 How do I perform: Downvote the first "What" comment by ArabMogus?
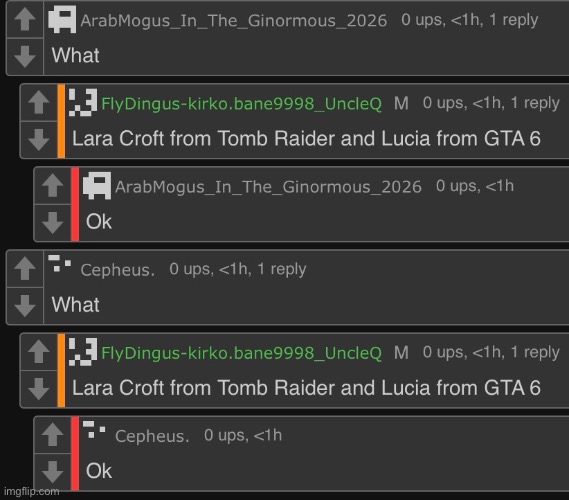coord(25,57)
